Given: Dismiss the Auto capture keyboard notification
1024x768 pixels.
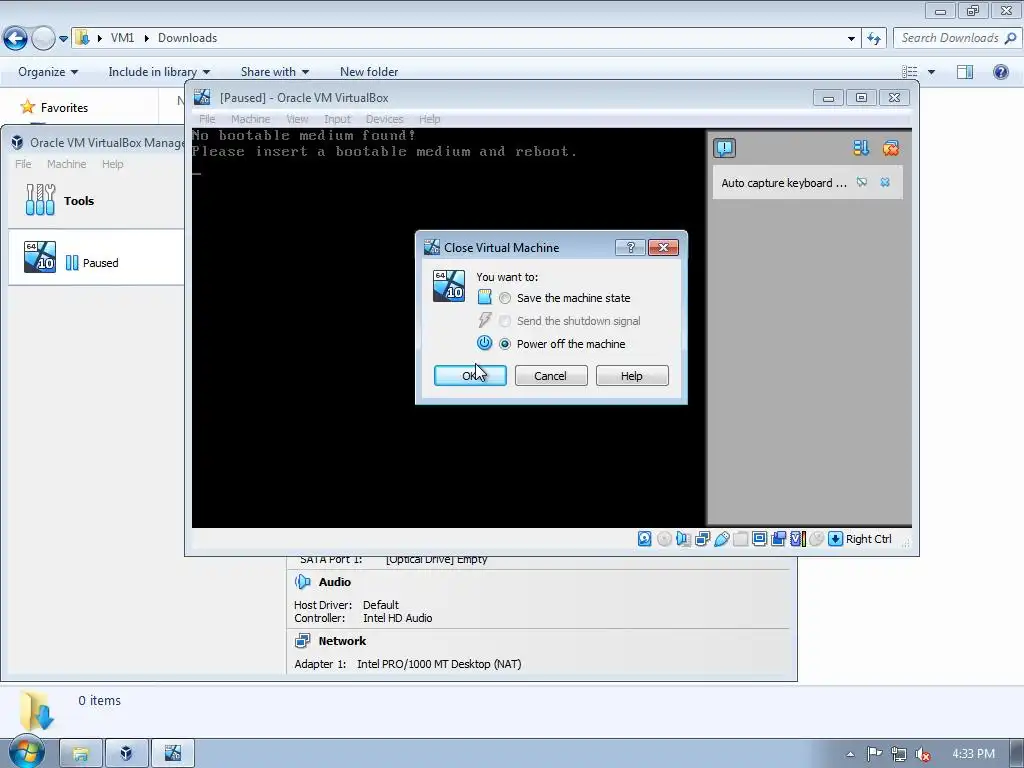Looking at the screenshot, I should click(x=885, y=183).
